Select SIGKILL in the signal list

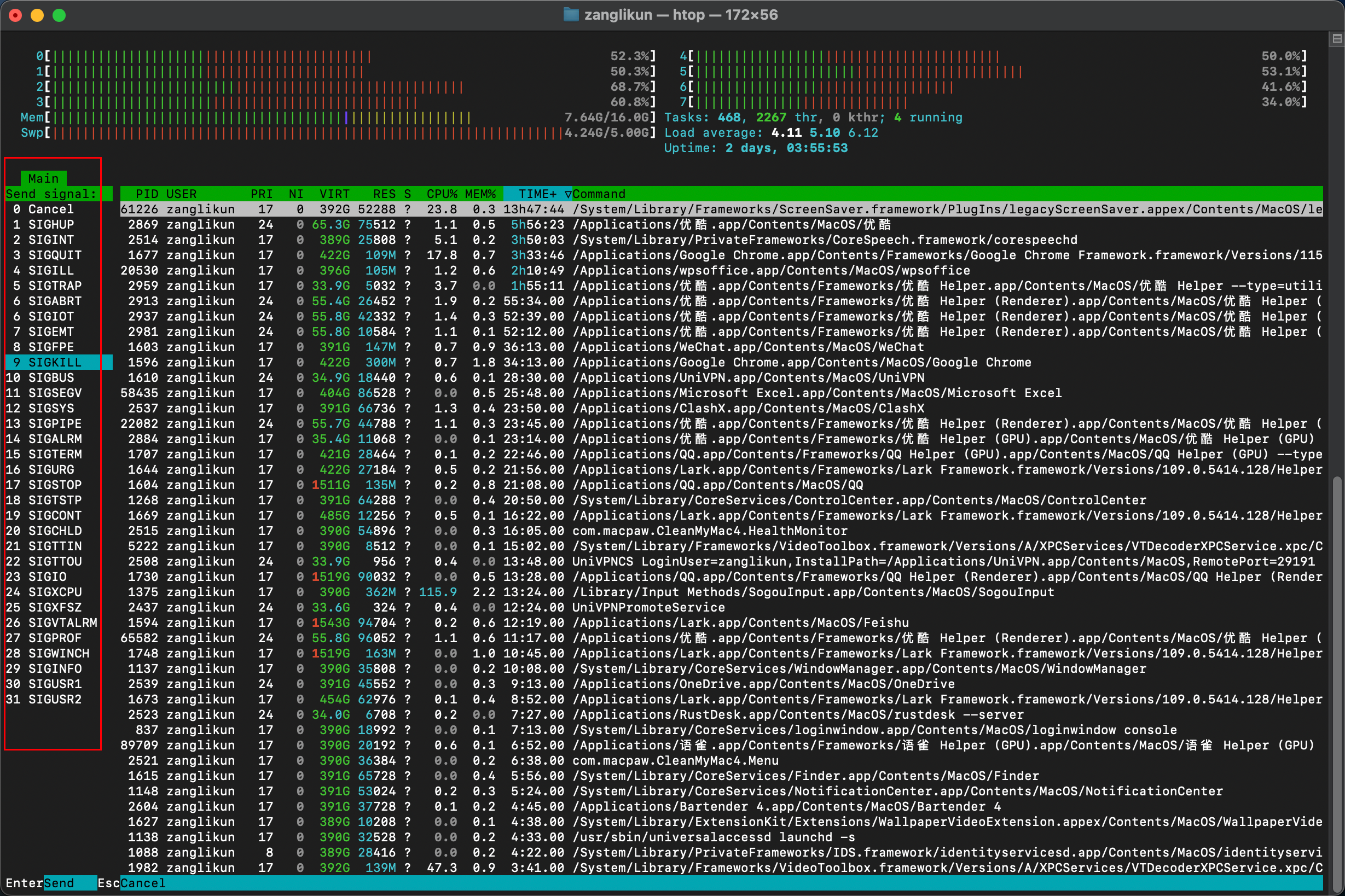pos(54,362)
